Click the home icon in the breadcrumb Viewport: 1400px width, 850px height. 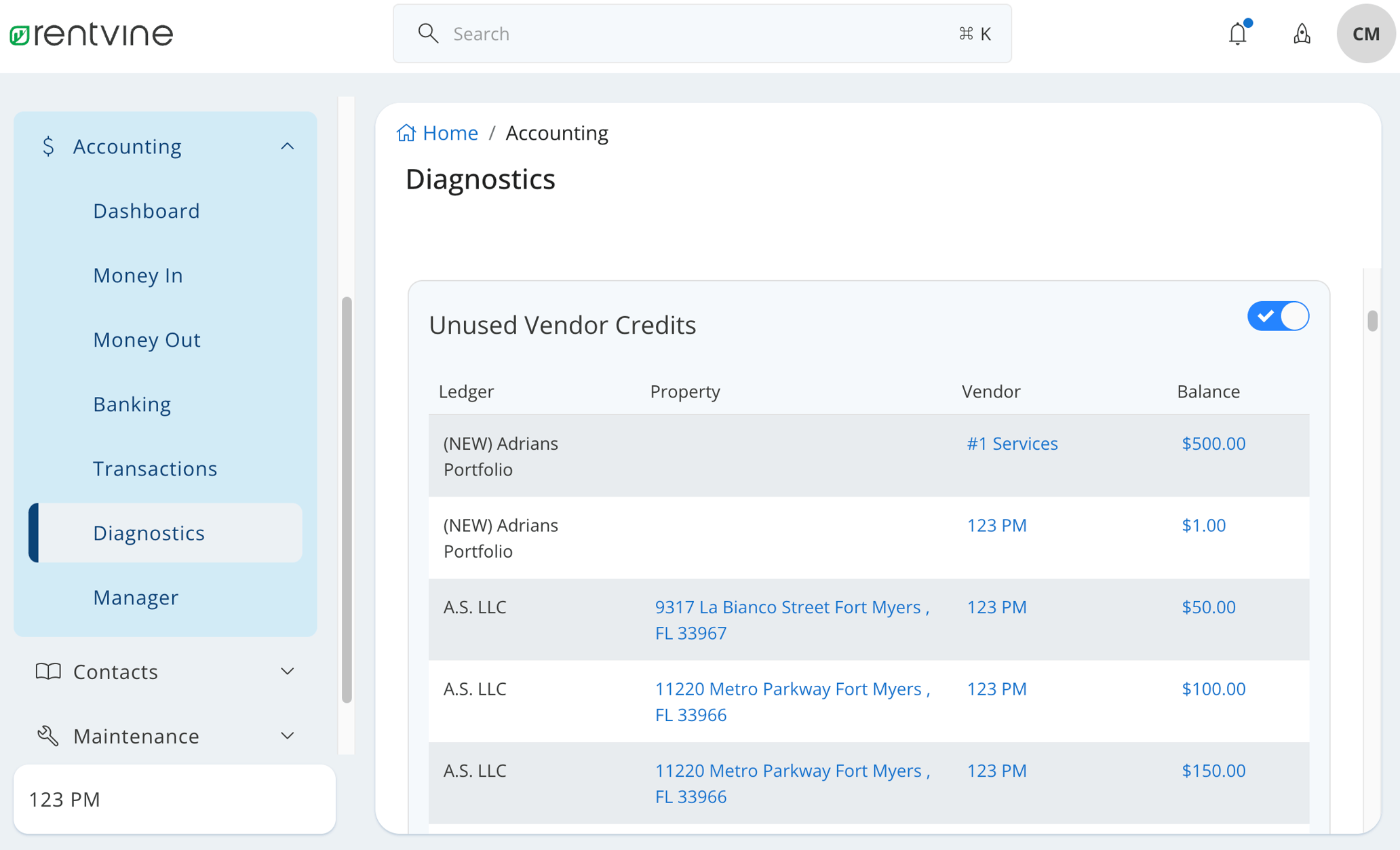[406, 132]
